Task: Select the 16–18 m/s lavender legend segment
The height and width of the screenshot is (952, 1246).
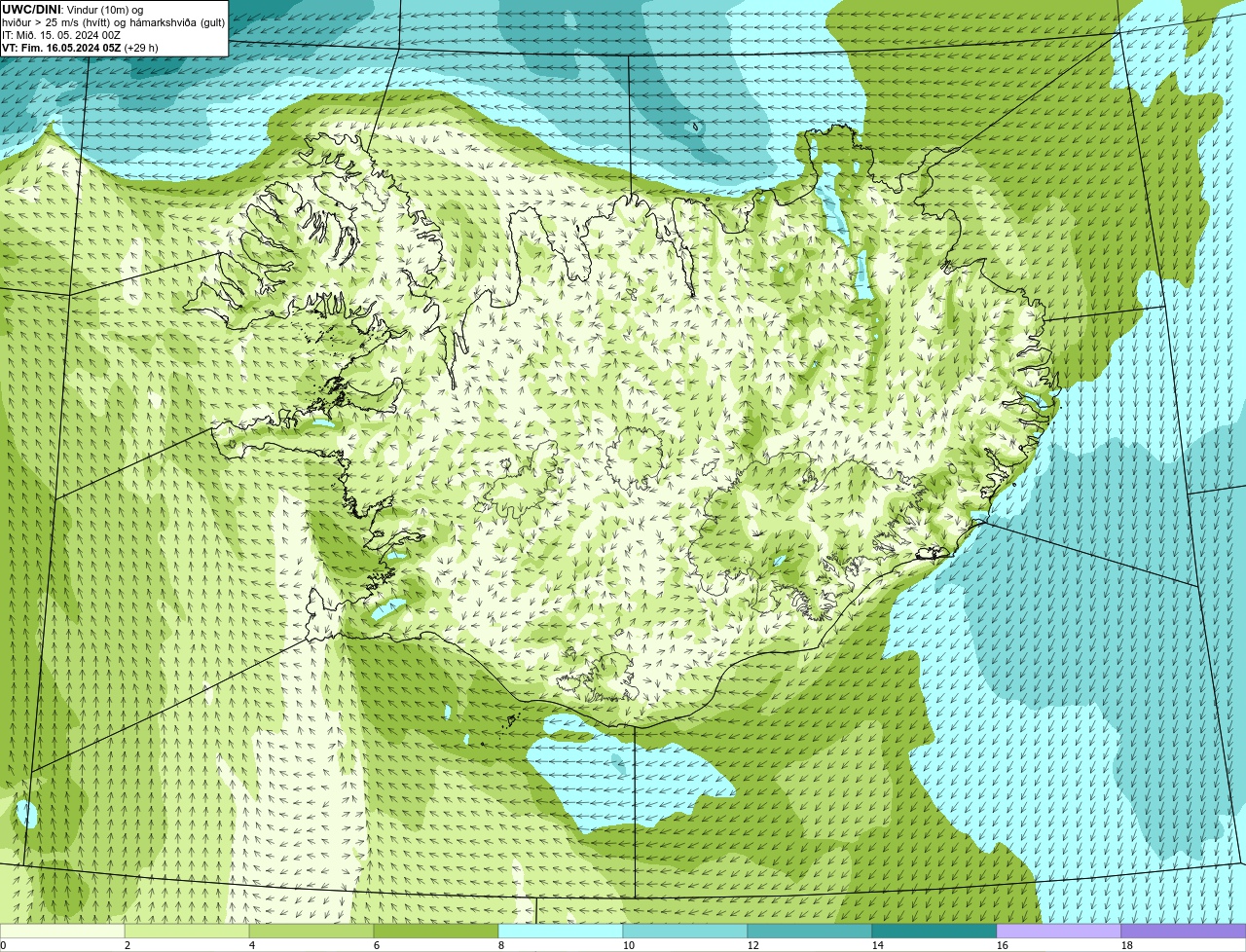Action: click(x=1059, y=932)
